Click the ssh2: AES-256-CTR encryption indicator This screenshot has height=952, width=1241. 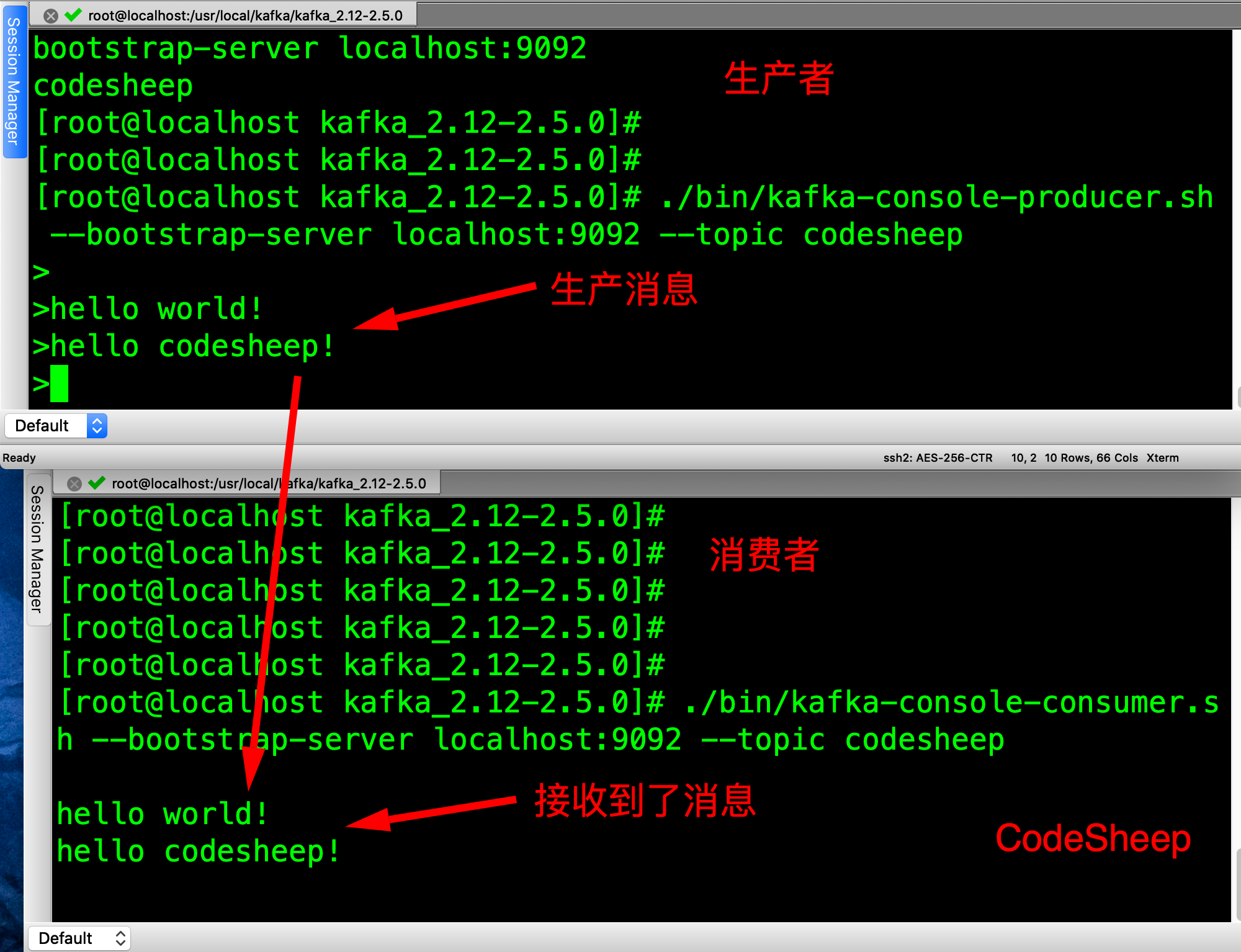click(937, 458)
